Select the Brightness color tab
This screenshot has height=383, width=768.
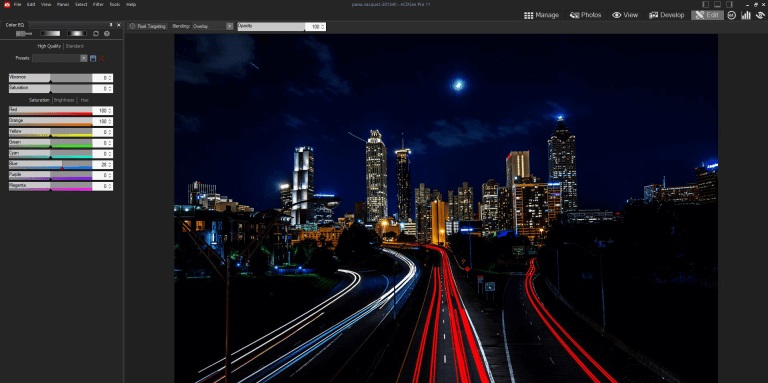pyautogui.click(x=64, y=100)
